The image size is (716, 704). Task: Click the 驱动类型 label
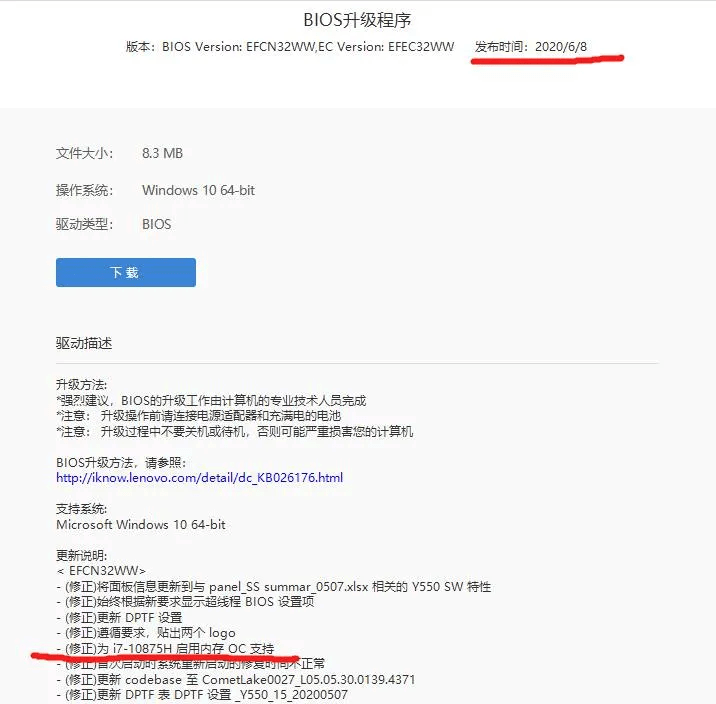pos(84,224)
